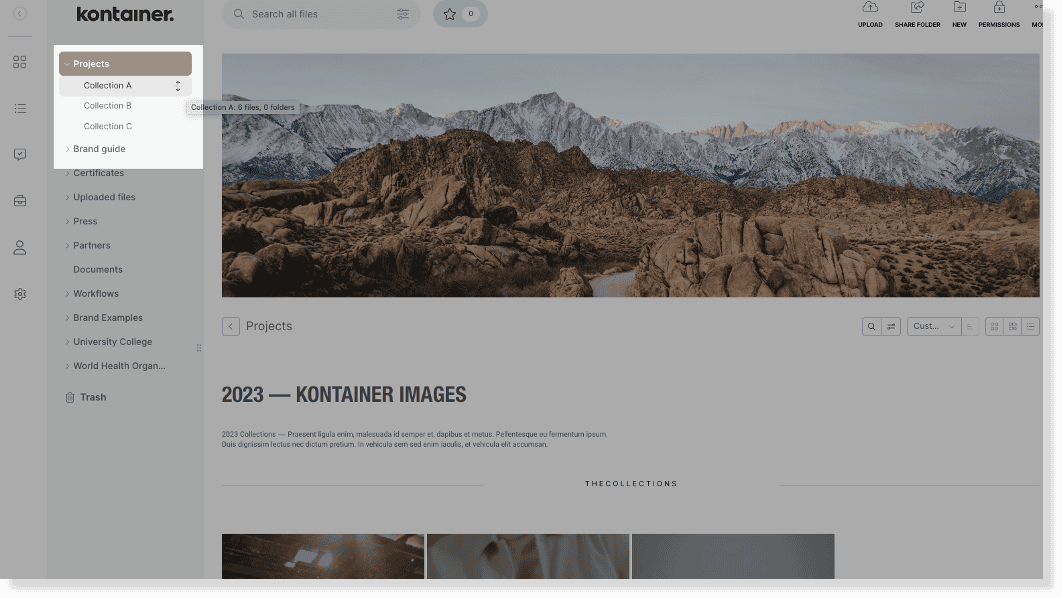
Task: Click the Share Folder icon
Action: click(915, 12)
